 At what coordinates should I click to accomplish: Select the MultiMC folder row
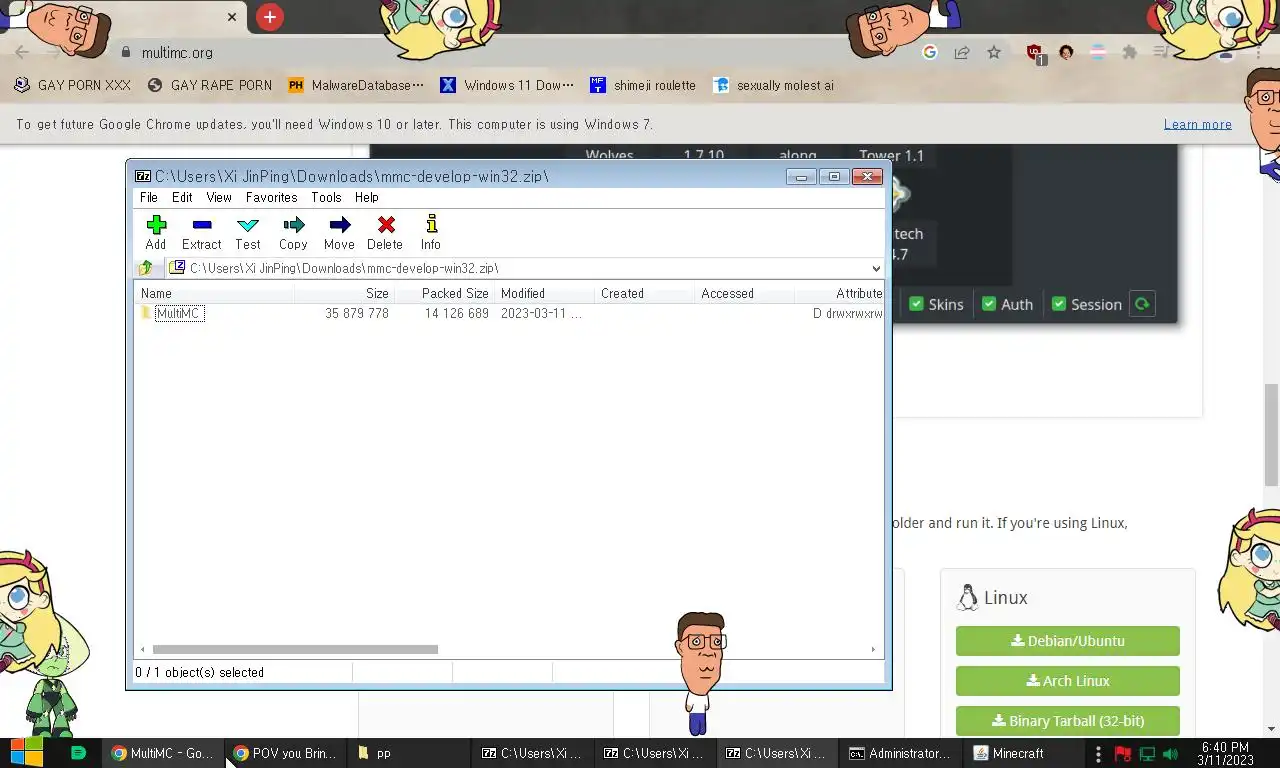tap(509, 313)
